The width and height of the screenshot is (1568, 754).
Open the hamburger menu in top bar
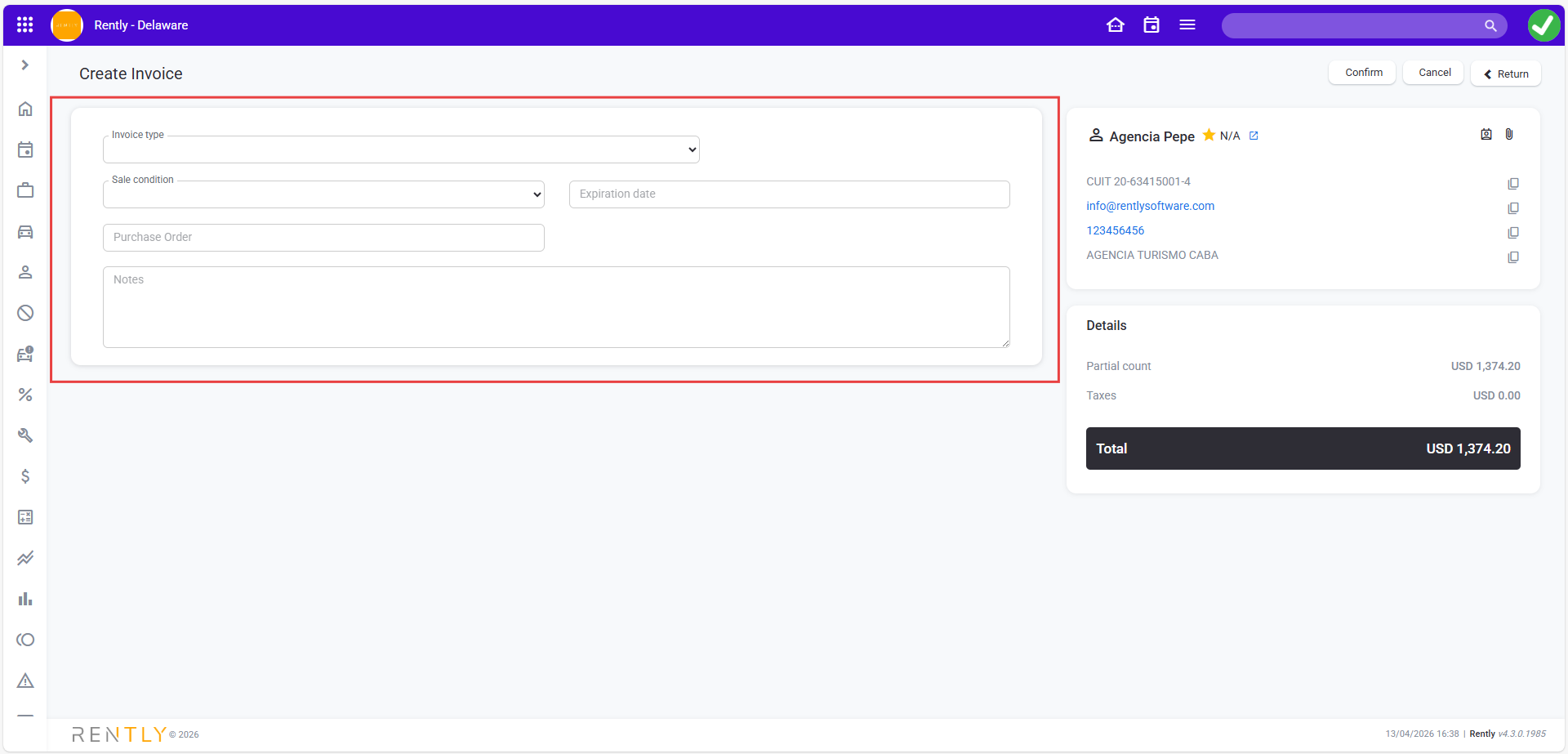(1187, 25)
